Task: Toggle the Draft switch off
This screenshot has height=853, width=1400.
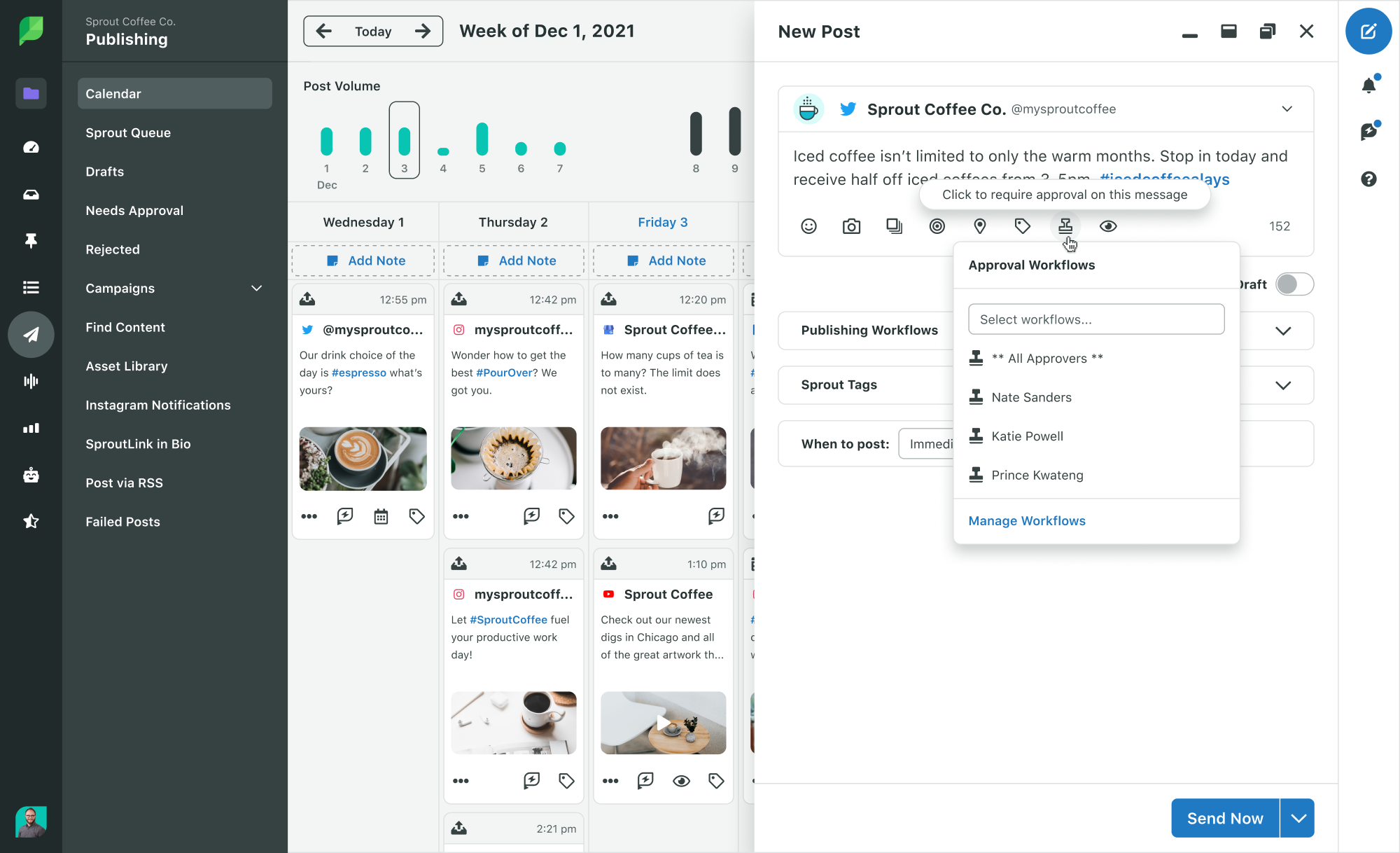Action: (1292, 284)
